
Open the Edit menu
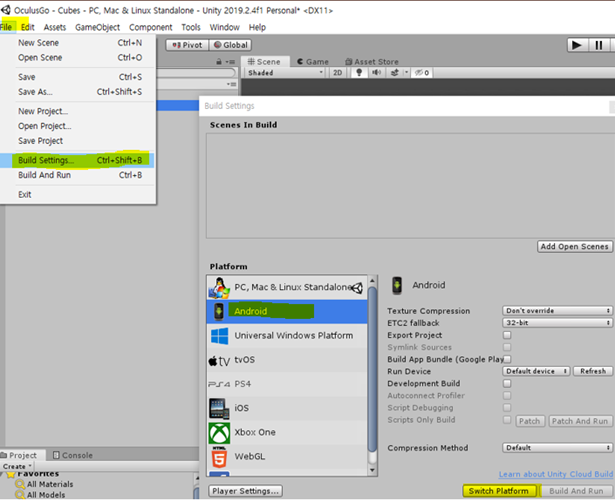(x=27, y=27)
